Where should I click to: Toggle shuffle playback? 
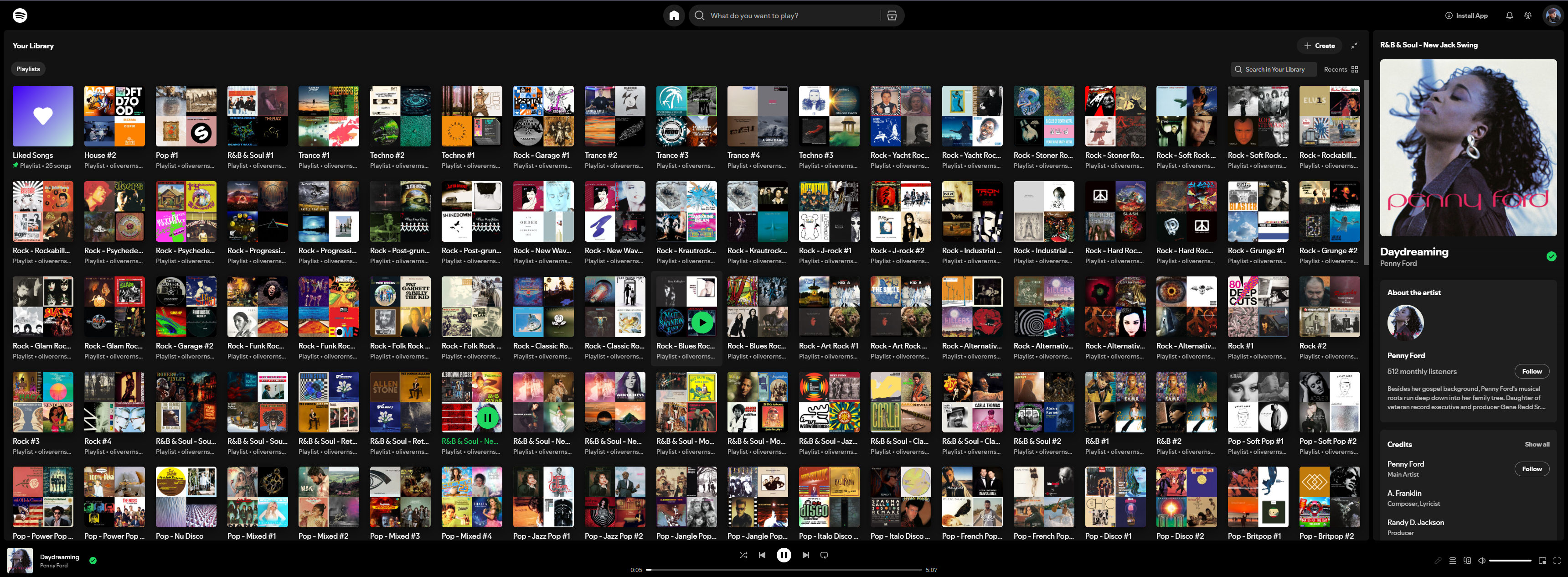[x=743, y=555]
